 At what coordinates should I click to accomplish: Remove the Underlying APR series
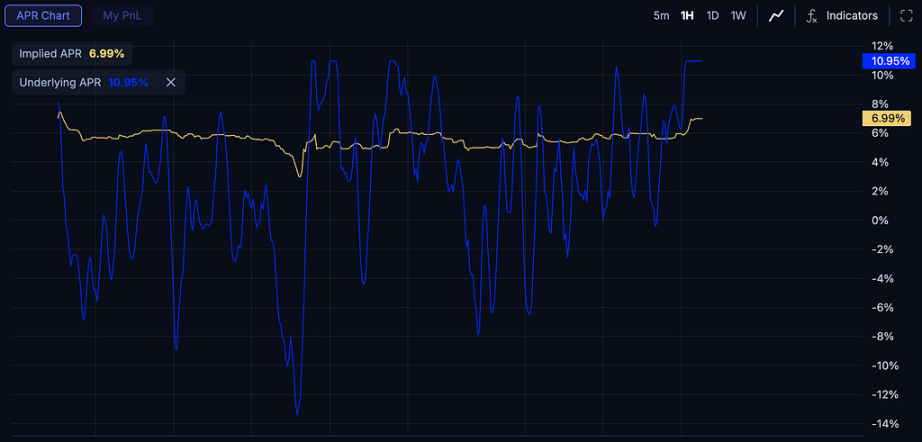pos(171,82)
